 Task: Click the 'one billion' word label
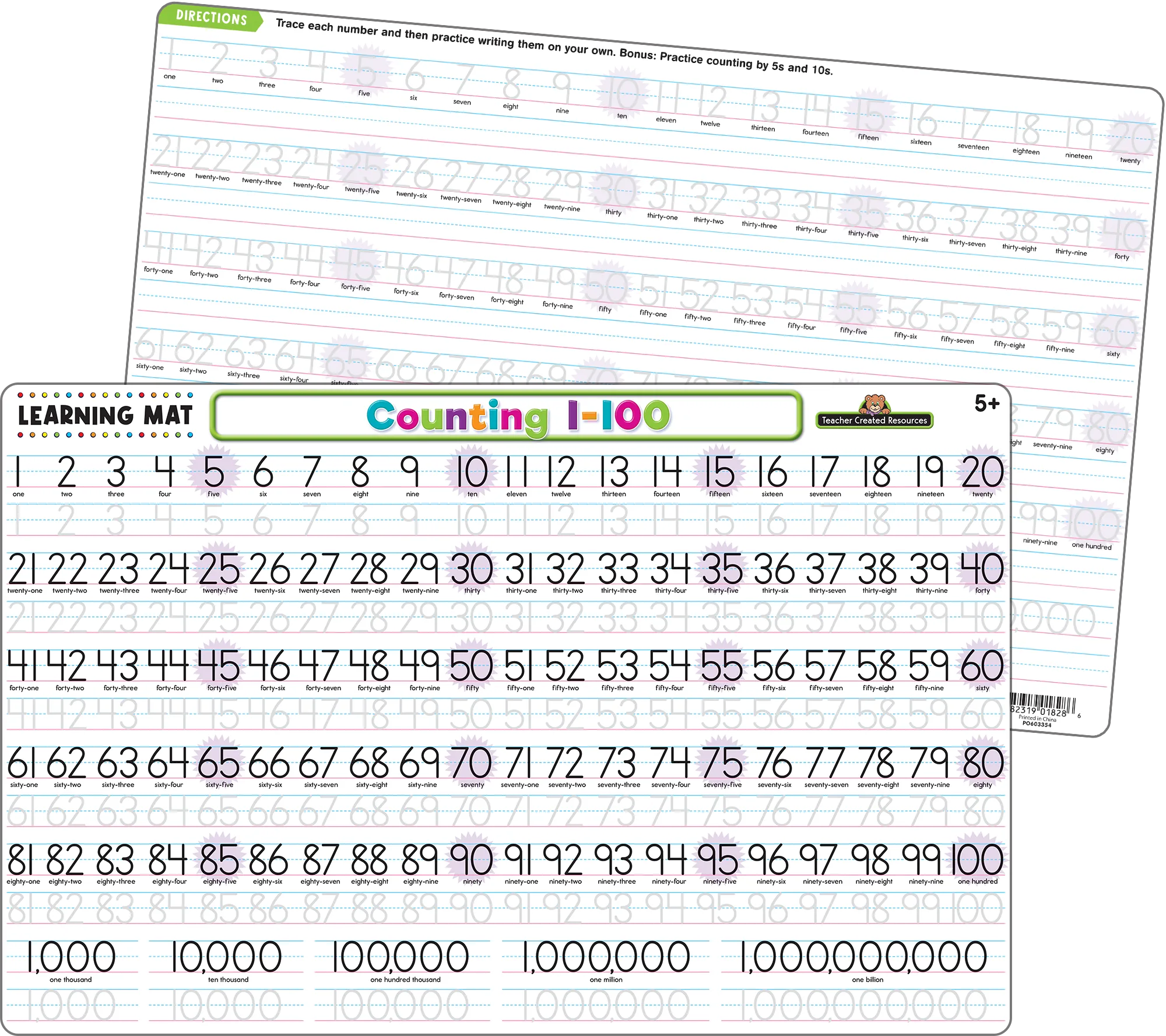868,979
